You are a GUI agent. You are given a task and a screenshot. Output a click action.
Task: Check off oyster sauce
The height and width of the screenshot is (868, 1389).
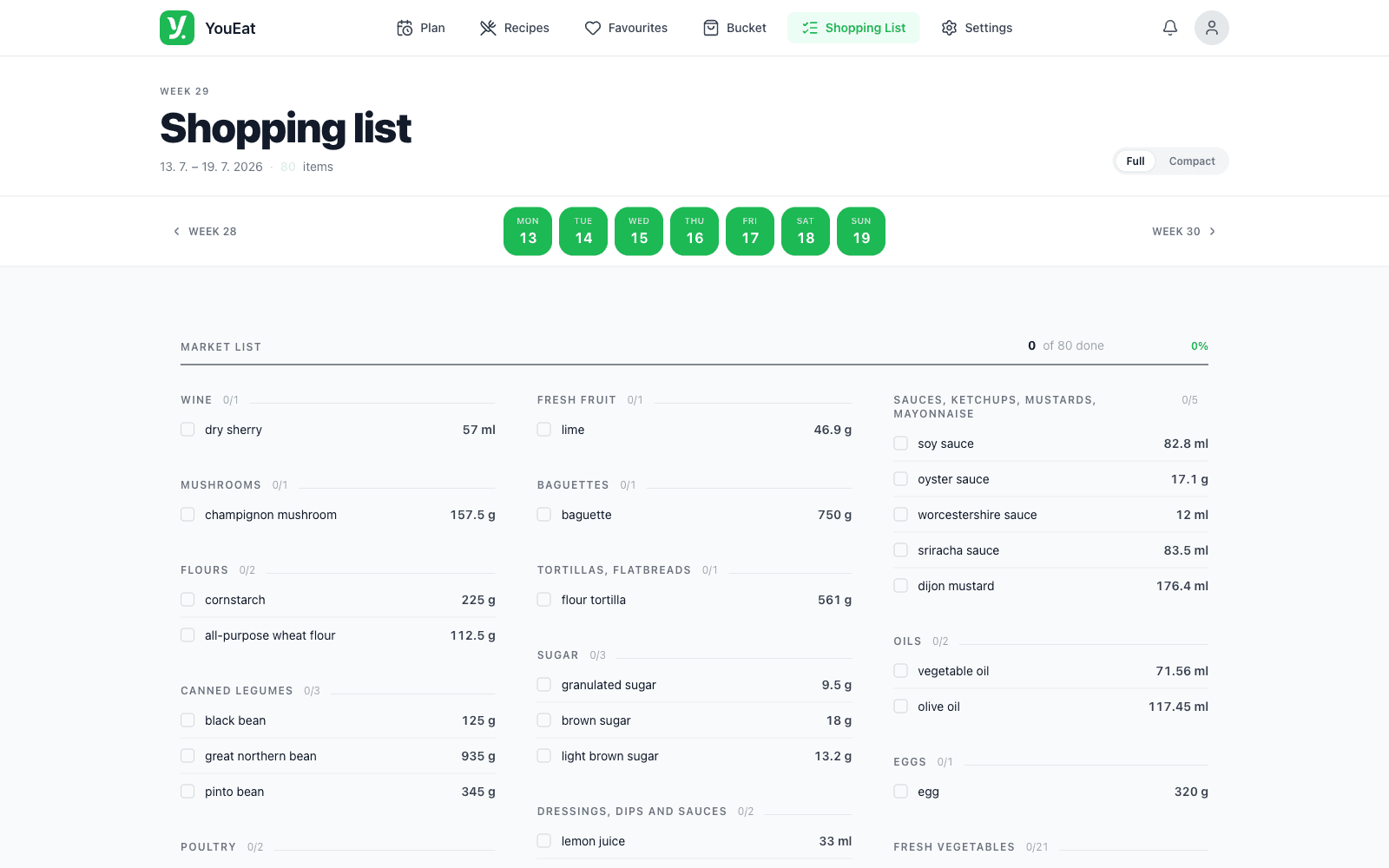click(901, 479)
